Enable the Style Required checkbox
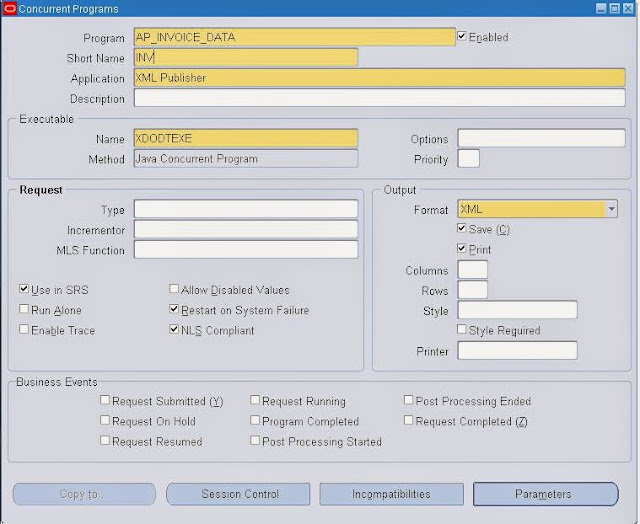This screenshot has height=524, width=640. [462, 329]
